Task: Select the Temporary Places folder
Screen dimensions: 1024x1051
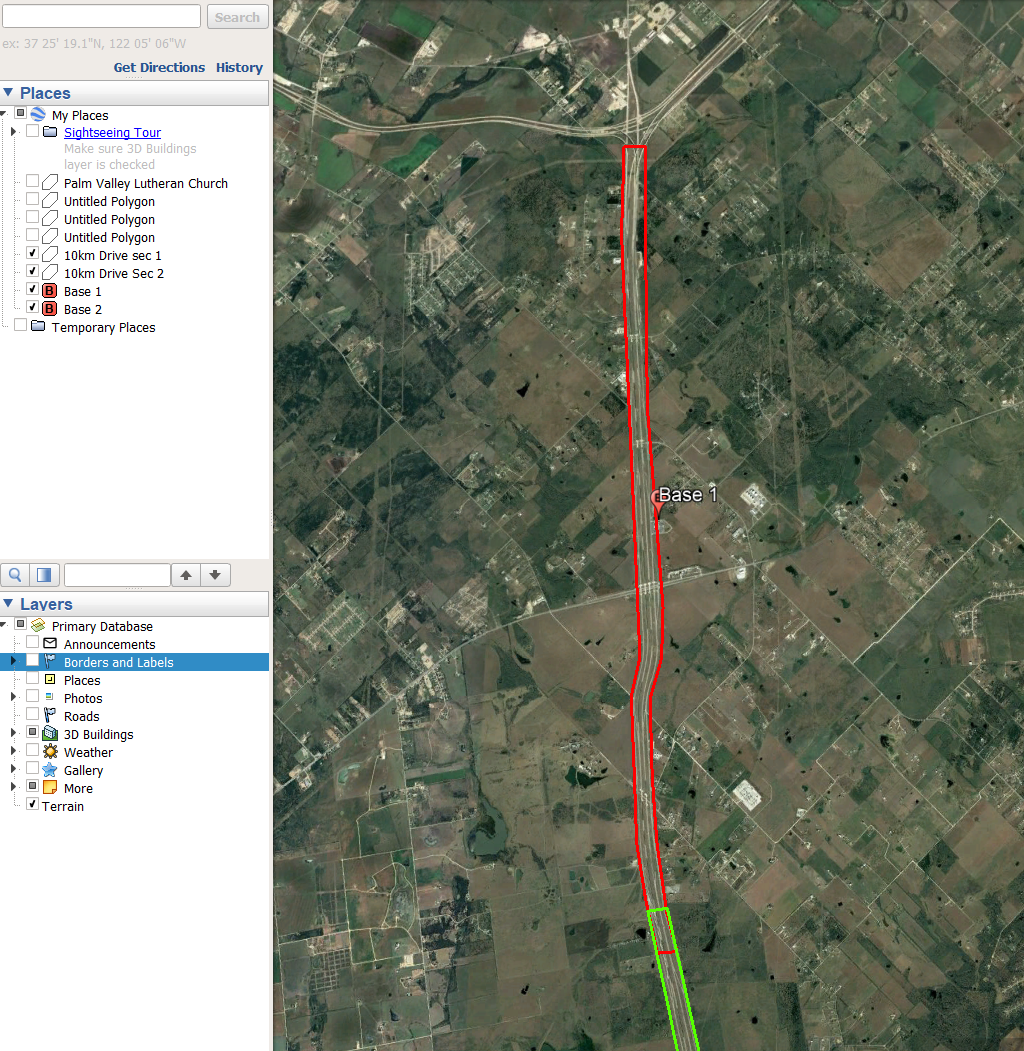Action: (103, 327)
